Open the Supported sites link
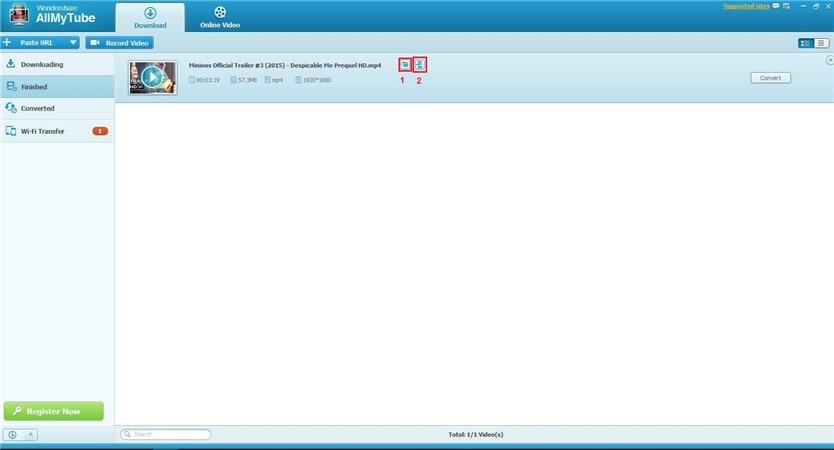This screenshot has height=450, width=834. coord(746,6)
